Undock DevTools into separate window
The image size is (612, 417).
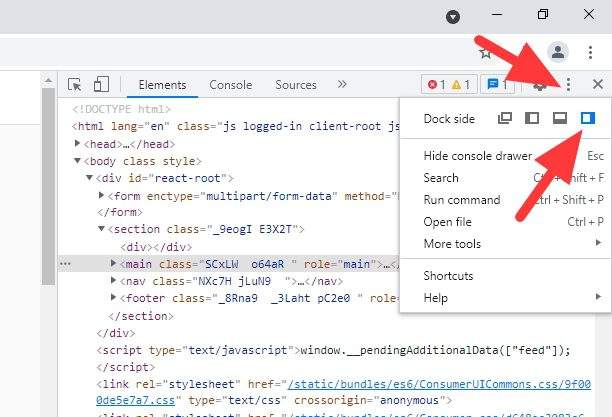click(x=505, y=118)
